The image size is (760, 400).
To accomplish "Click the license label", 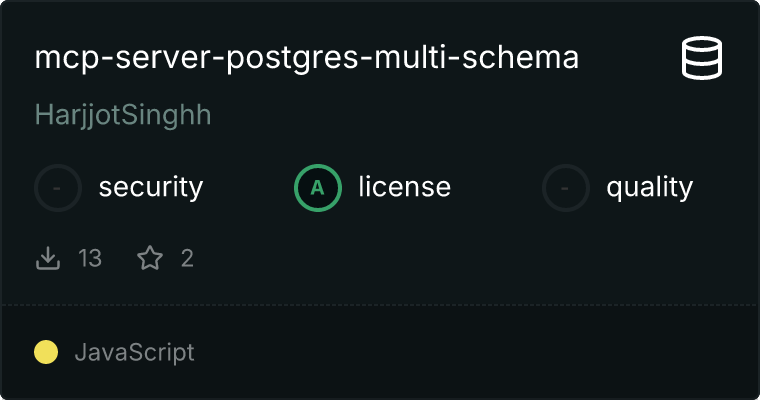I will [x=404, y=187].
